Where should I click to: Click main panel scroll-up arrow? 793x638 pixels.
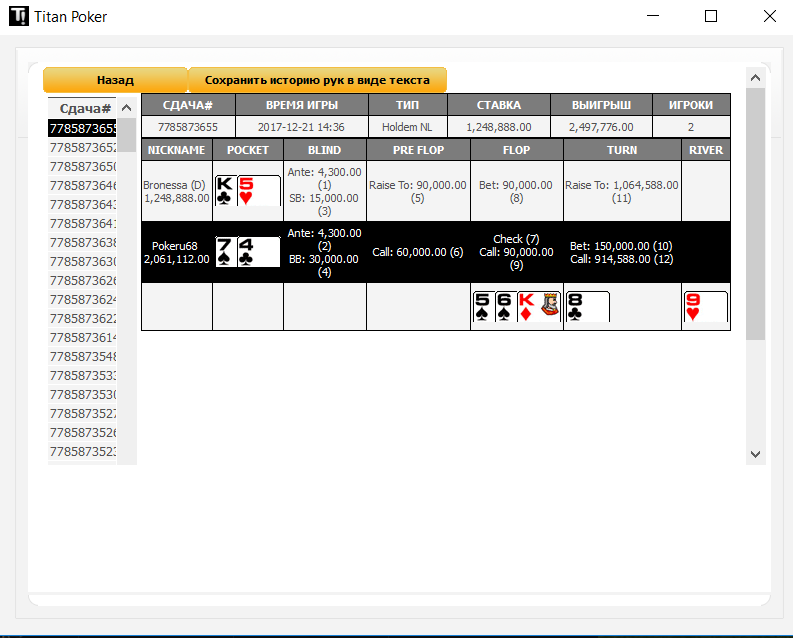[x=756, y=77]
